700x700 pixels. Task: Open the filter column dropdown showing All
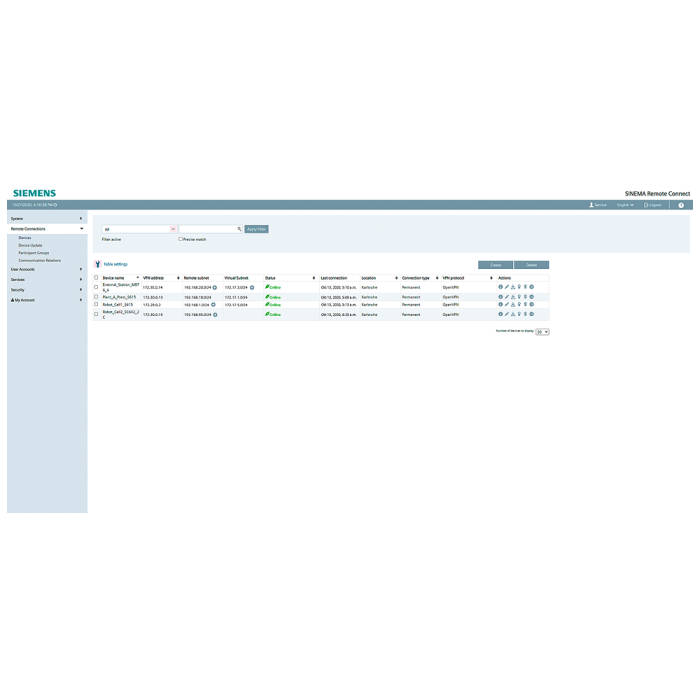(x=138, y=229)
